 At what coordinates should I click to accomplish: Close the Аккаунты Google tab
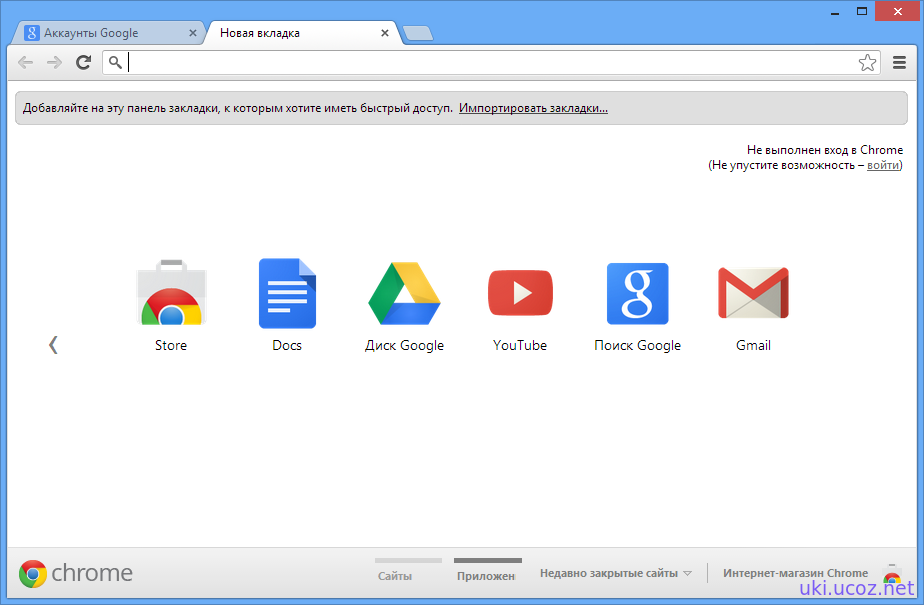click(x=193, y=33)
